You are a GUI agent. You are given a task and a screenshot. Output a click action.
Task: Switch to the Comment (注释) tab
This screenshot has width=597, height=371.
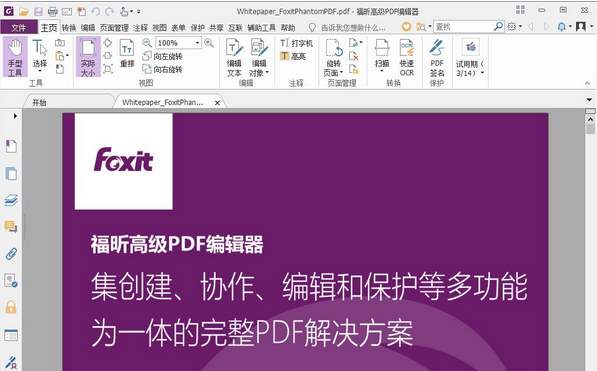pyautogui.click(x=140, y=27)
